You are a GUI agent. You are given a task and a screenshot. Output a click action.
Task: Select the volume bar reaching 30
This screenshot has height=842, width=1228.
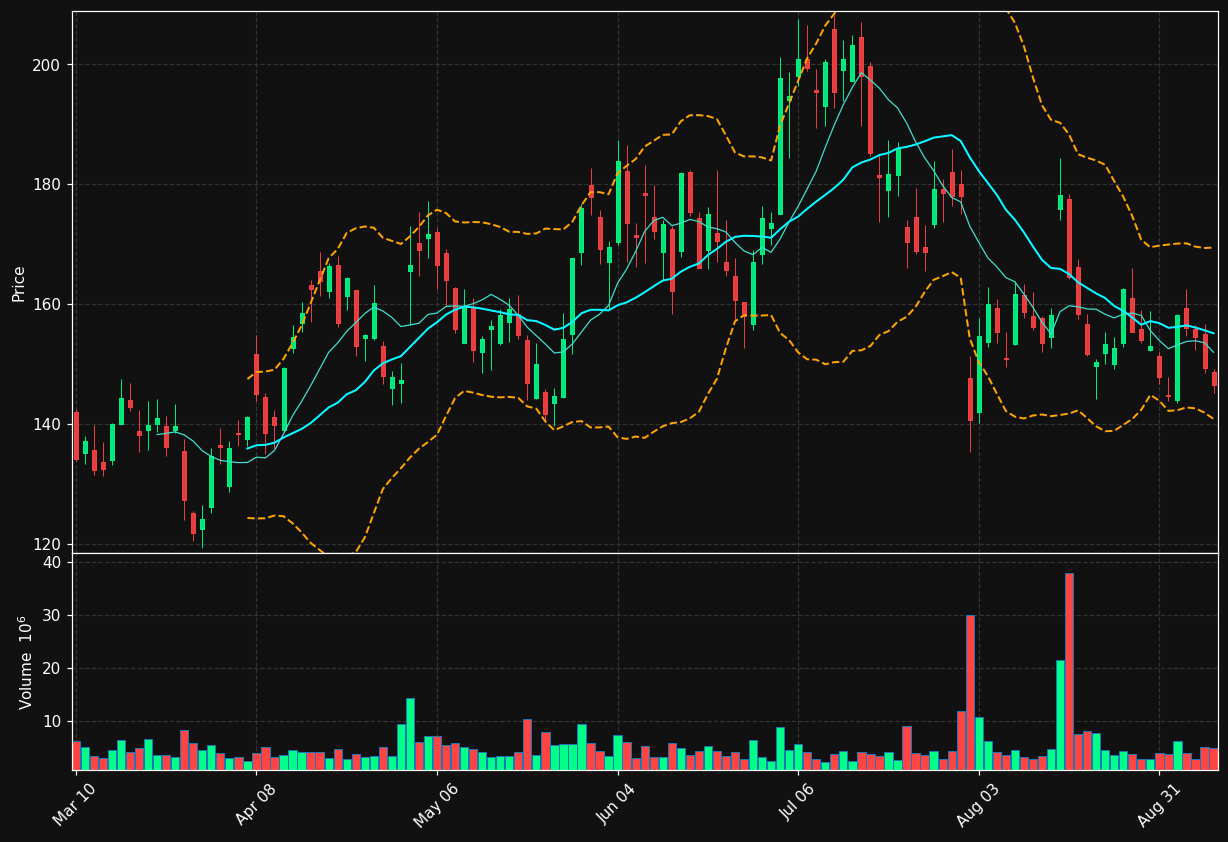(970, 692)
